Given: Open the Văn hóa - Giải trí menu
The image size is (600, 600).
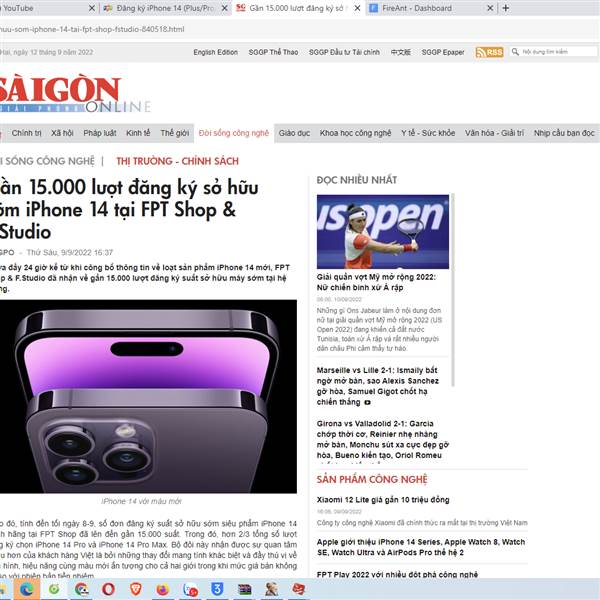Looking at the screenshot, I should point(494,133).
